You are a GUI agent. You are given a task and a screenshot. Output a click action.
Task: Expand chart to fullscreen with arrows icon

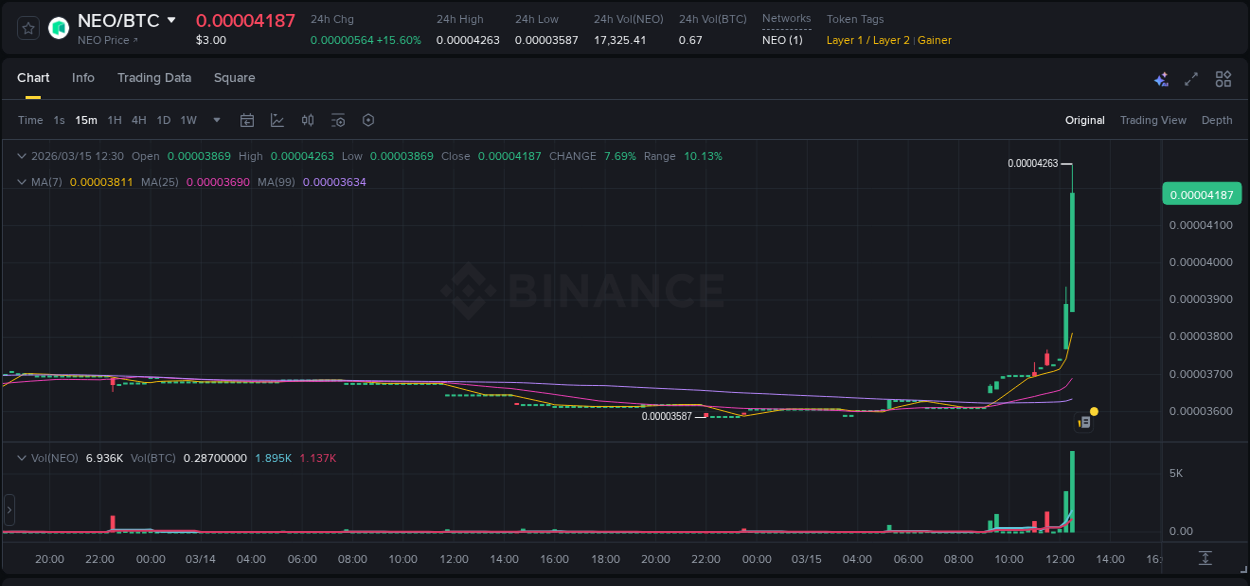pyautogui.click(x=1190, y=78)
